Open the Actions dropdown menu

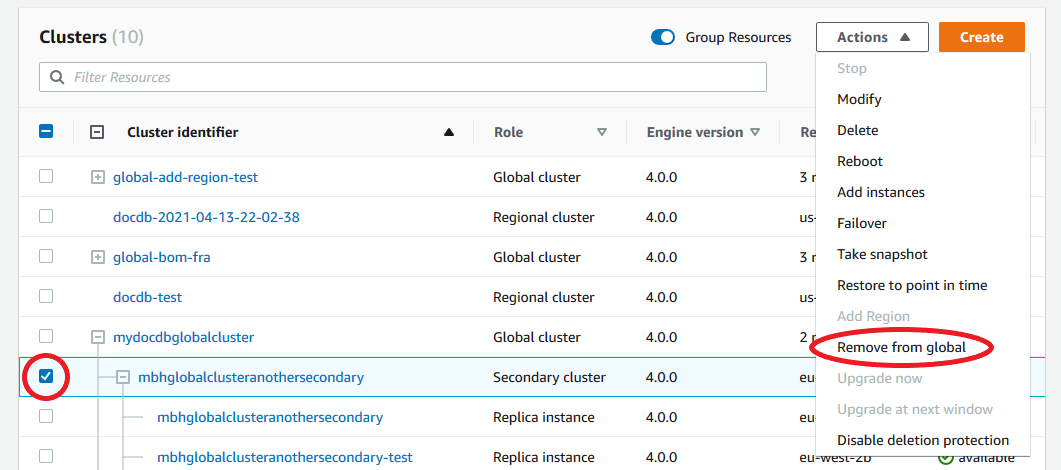pyautogui.click(x=872, y=37)
